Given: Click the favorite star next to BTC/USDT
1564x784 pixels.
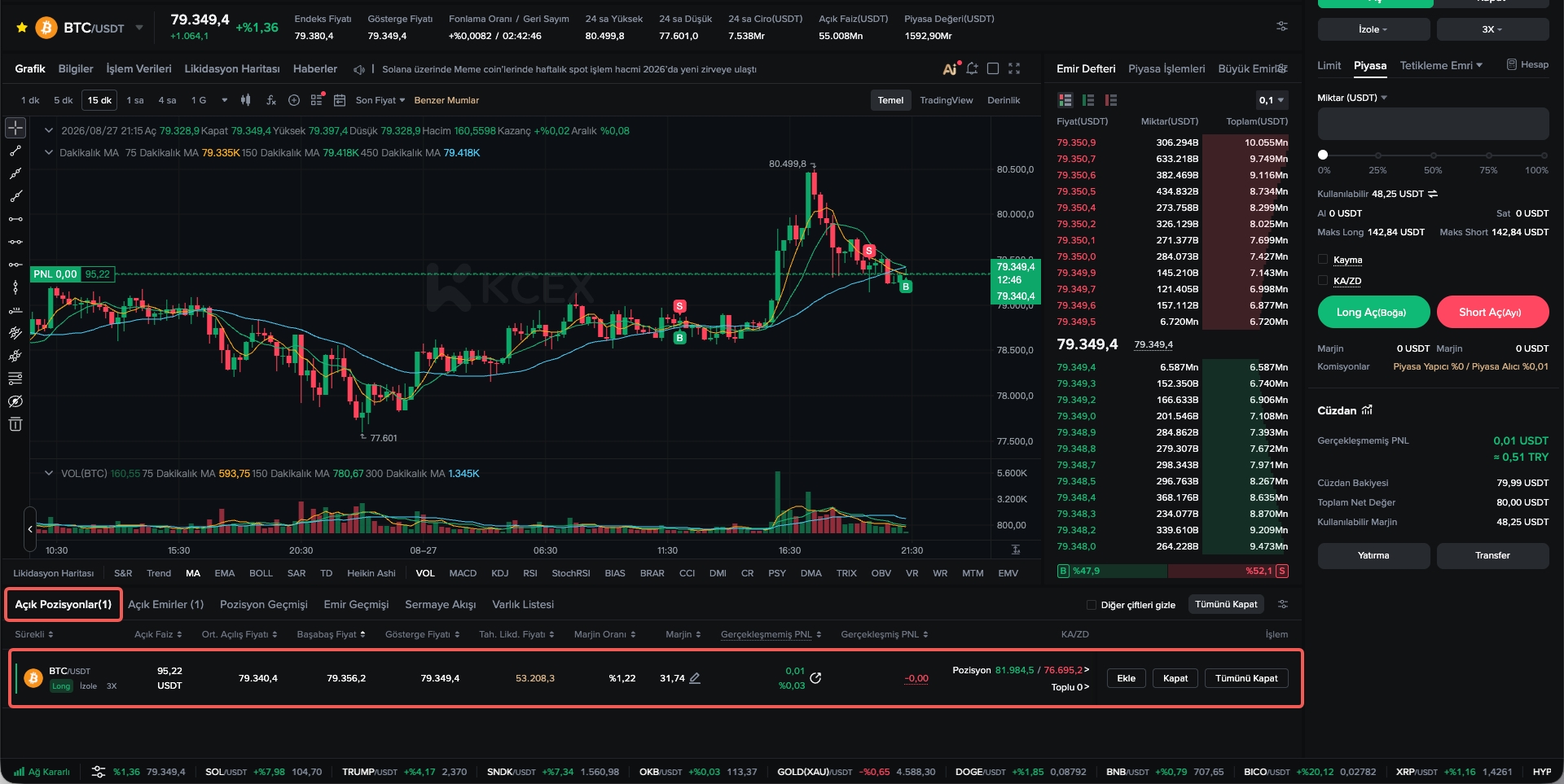Looking at the screenshot, I should coord(22,28).
